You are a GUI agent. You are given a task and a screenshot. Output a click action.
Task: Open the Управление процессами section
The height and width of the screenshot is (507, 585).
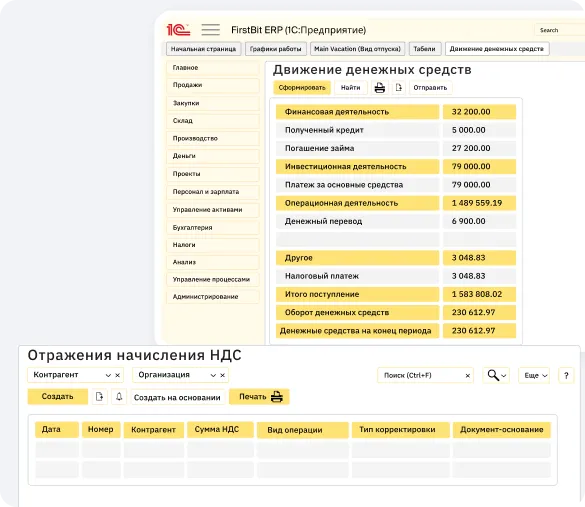[x=213, y=279]
